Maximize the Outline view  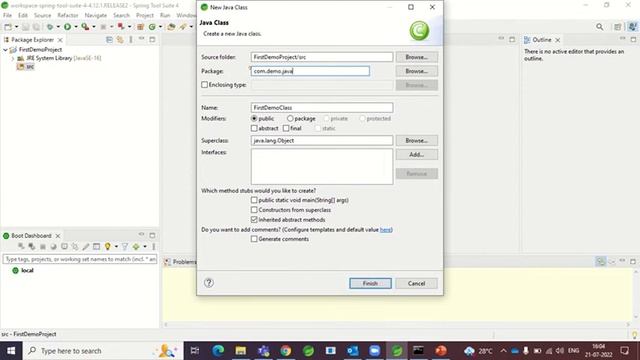[633, 40]
